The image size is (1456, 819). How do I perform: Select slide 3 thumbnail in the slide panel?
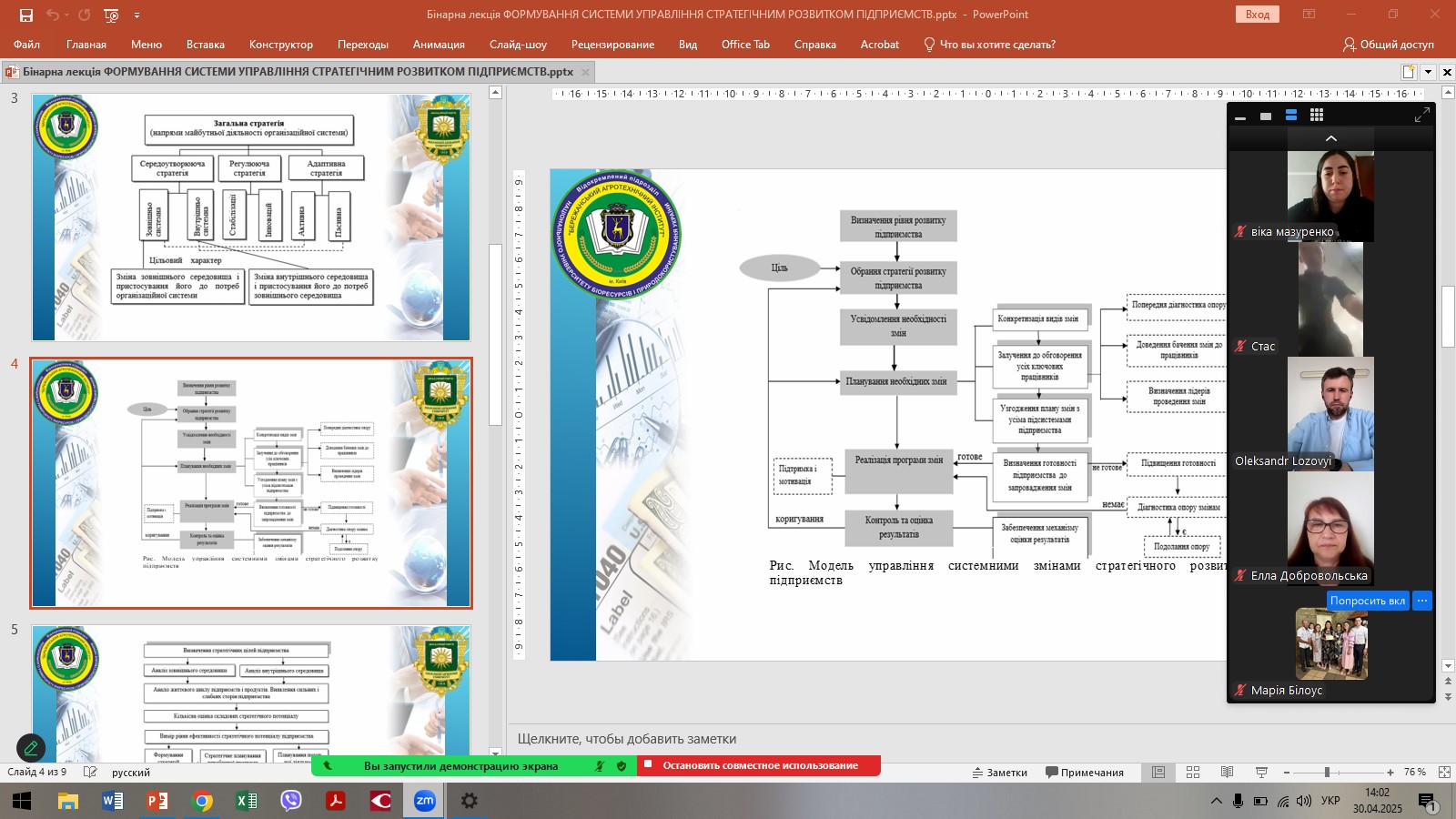[x=251, y=217]
